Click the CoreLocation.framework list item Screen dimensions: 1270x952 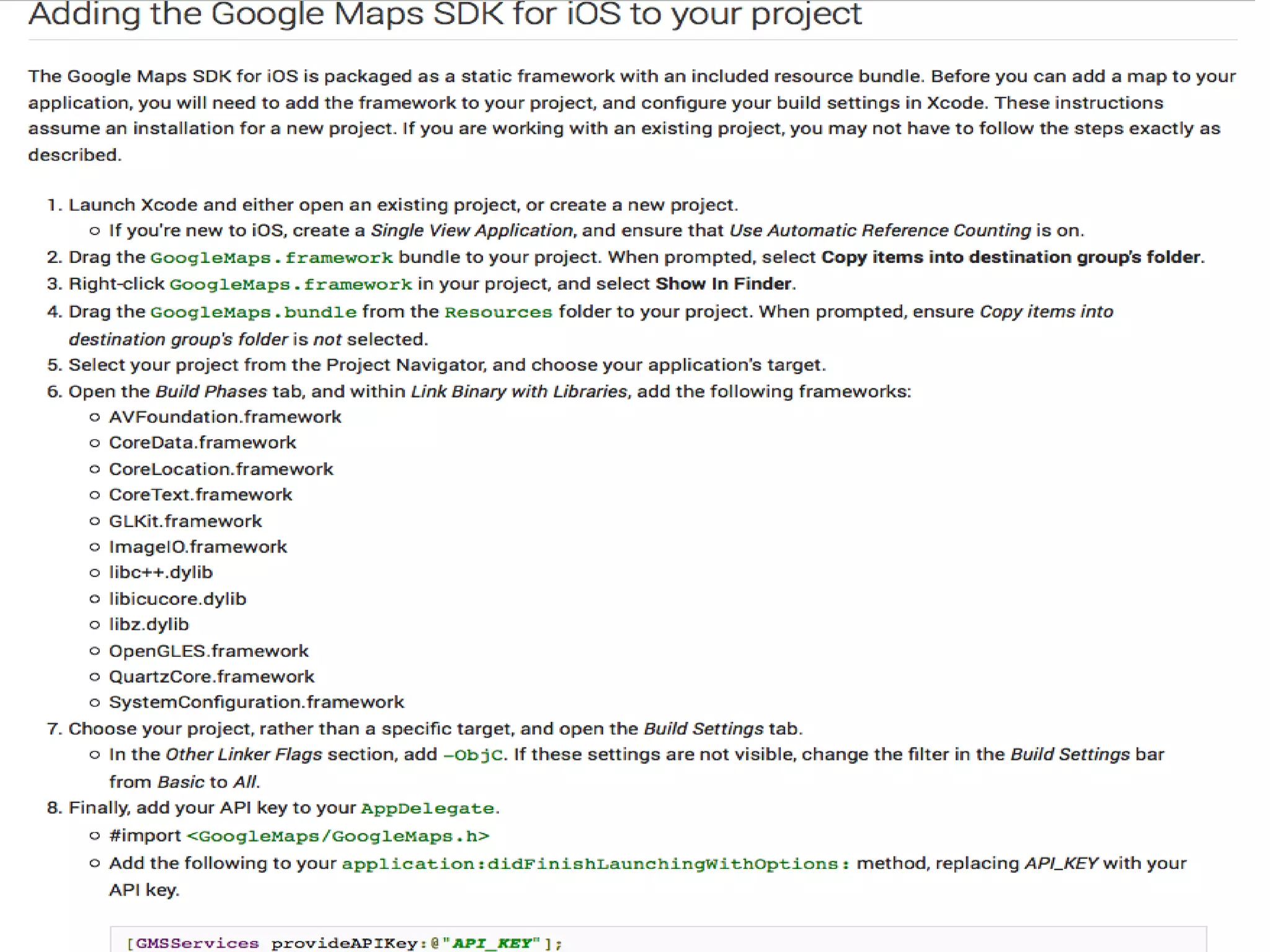221,469
